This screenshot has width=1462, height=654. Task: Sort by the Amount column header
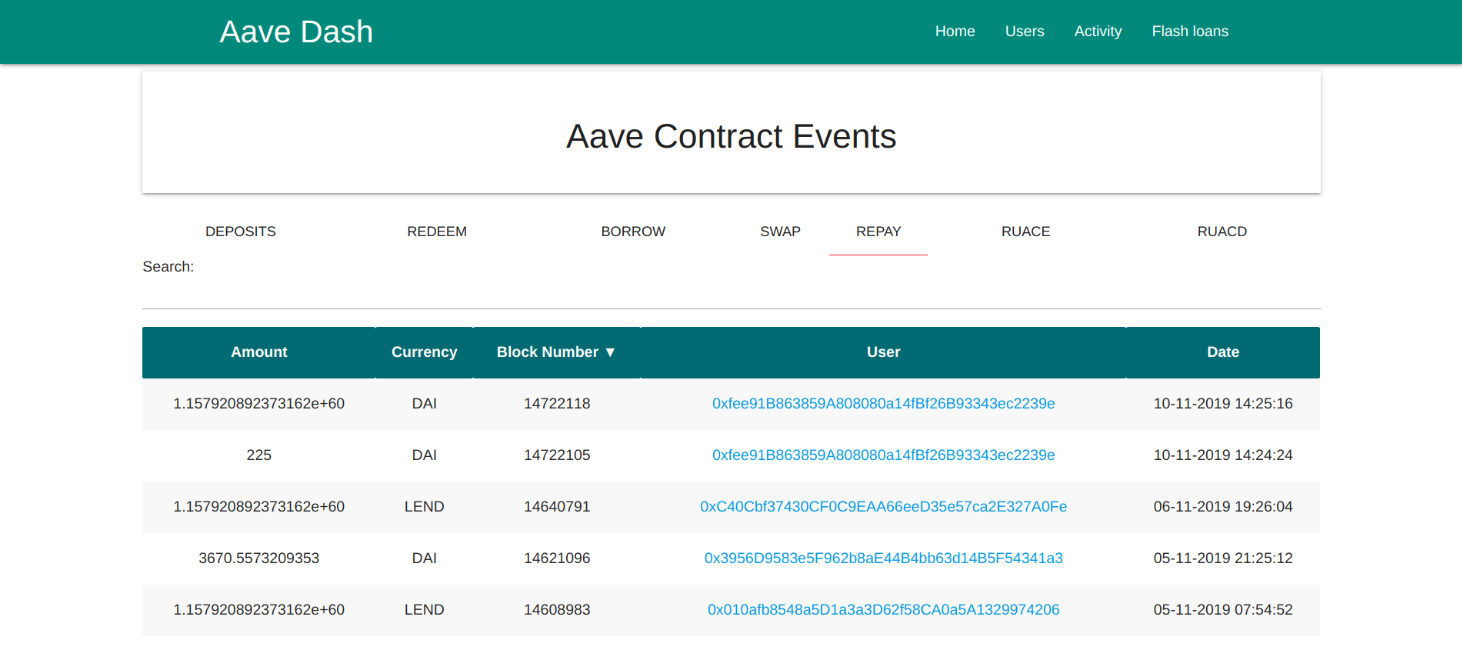point(259,352)
